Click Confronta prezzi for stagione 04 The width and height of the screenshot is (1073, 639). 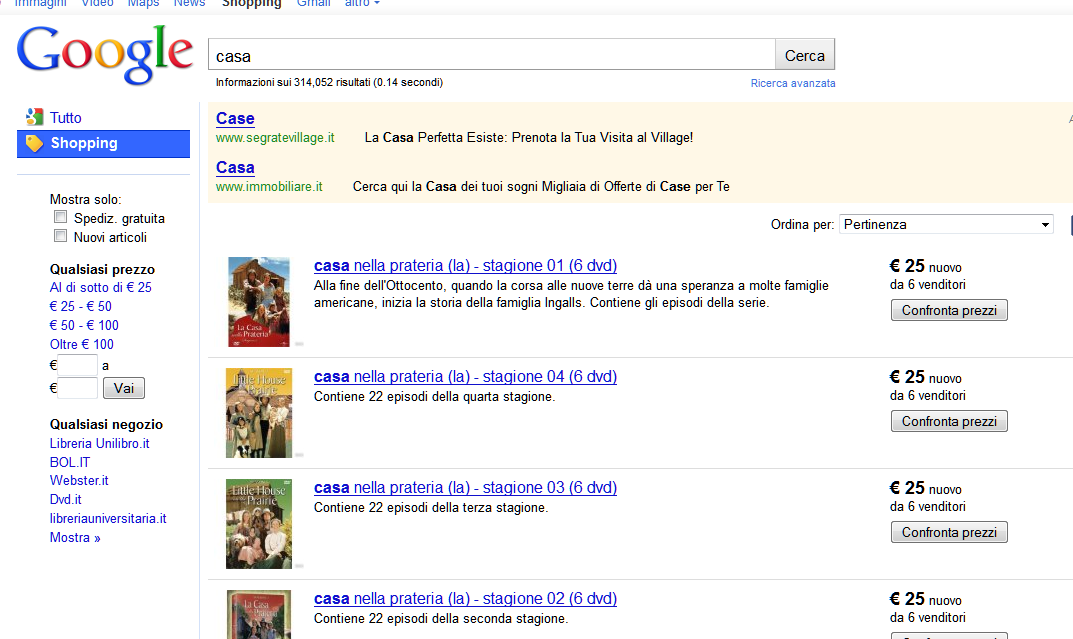click(949, 421)
